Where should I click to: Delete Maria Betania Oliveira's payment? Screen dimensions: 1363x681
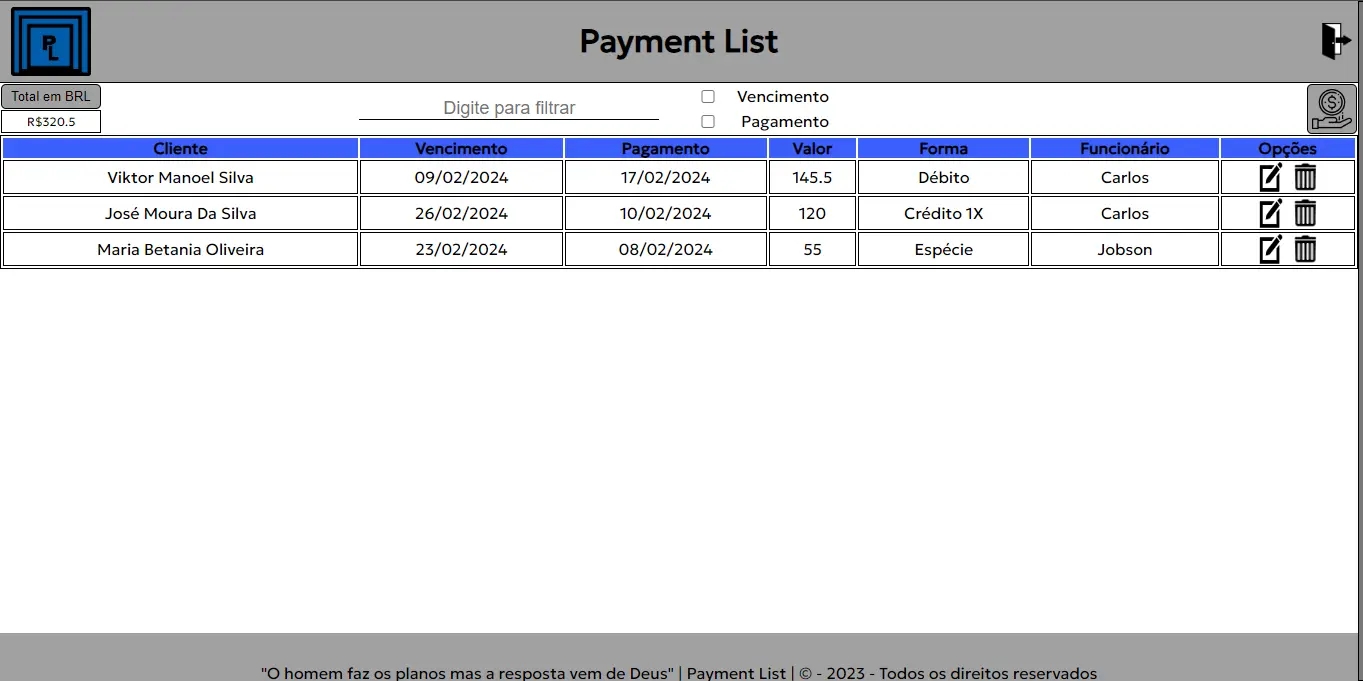tap(1305, 250)
